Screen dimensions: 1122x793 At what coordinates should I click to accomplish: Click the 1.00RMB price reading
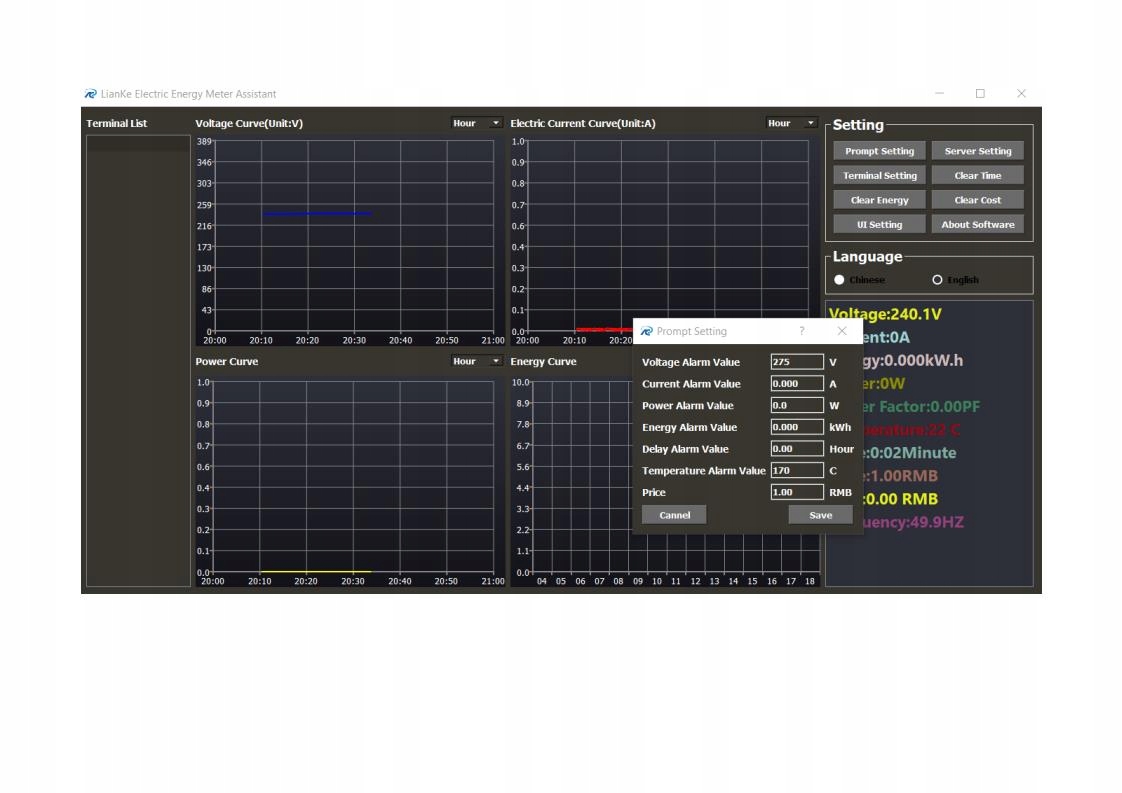902,476
